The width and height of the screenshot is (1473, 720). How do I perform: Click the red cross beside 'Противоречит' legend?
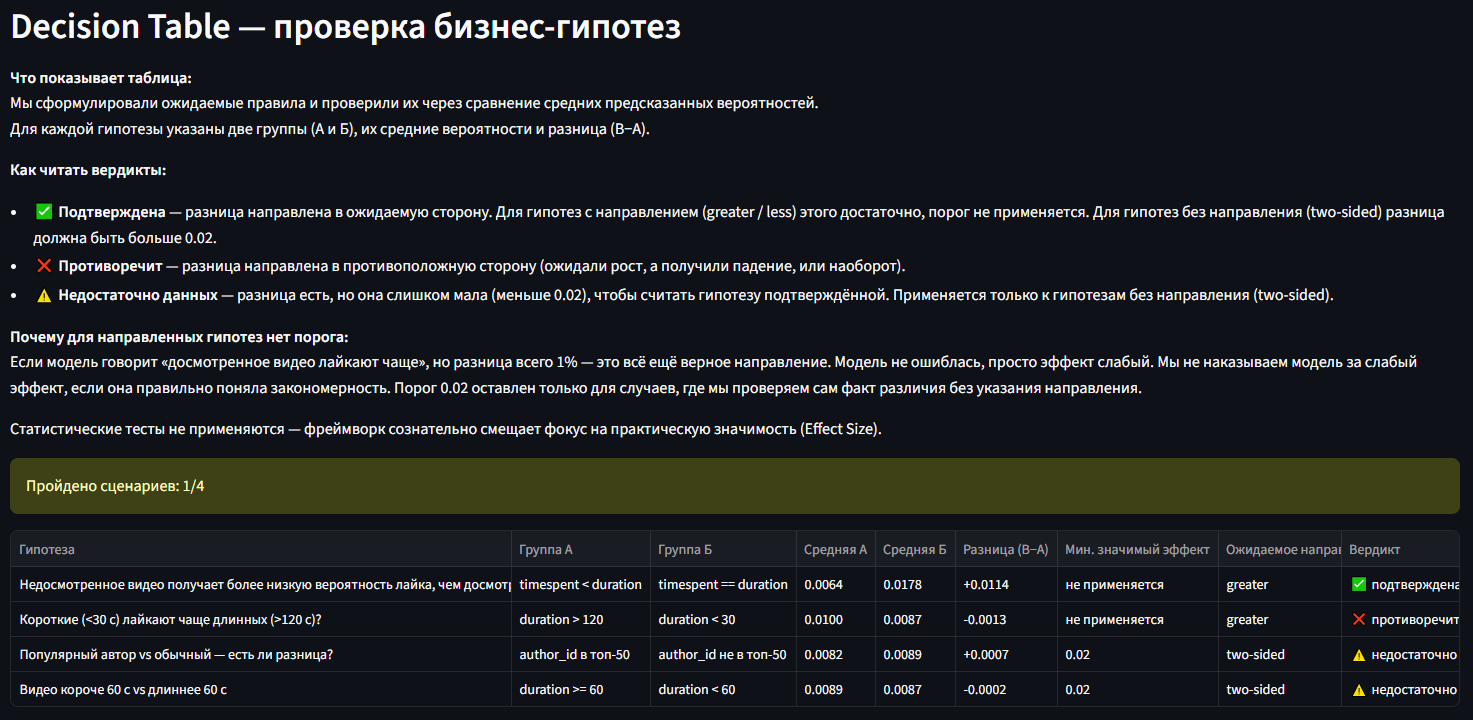tap(43, 266)
